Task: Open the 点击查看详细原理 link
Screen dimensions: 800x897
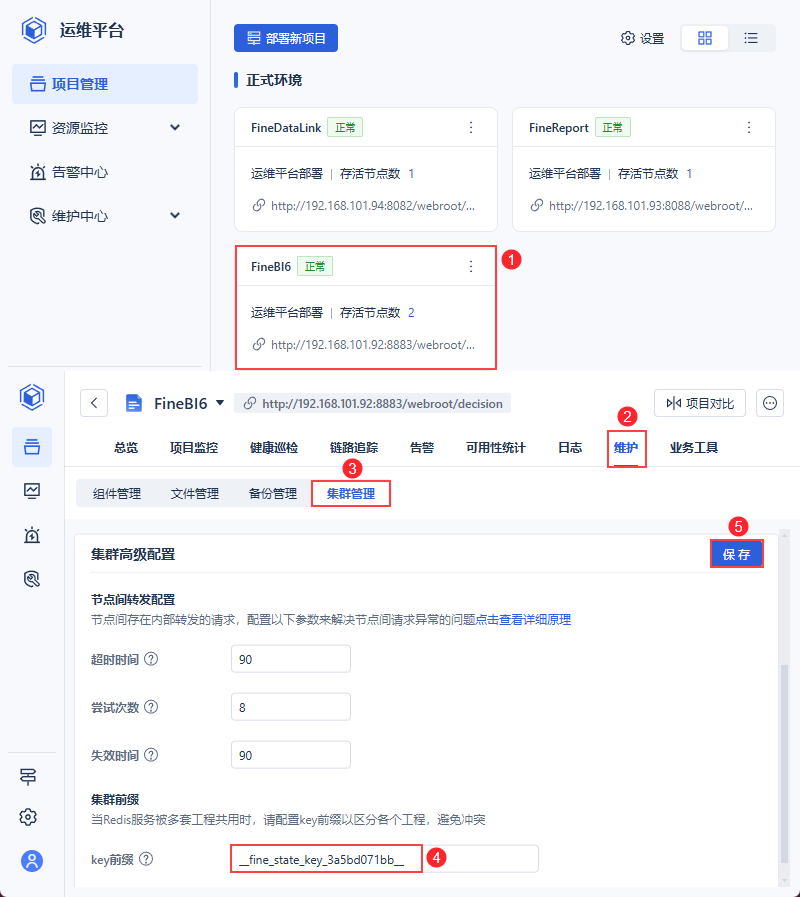Action: pyautogui.click(x=524, y=620)
